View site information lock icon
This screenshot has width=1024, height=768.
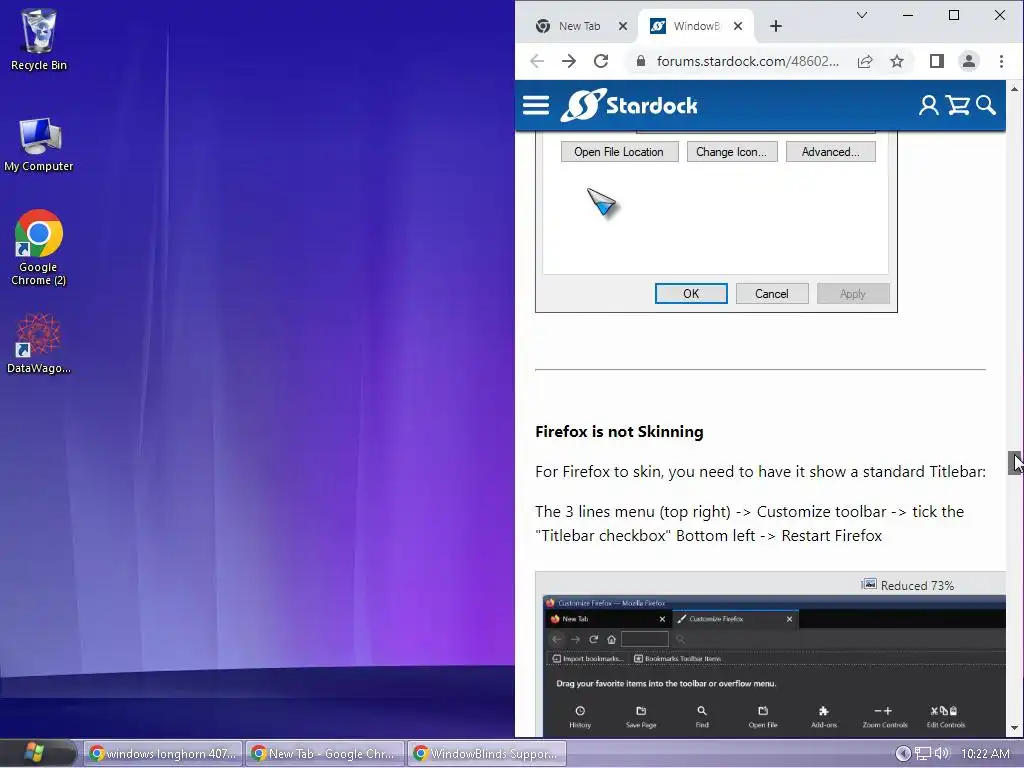[641, 61]
